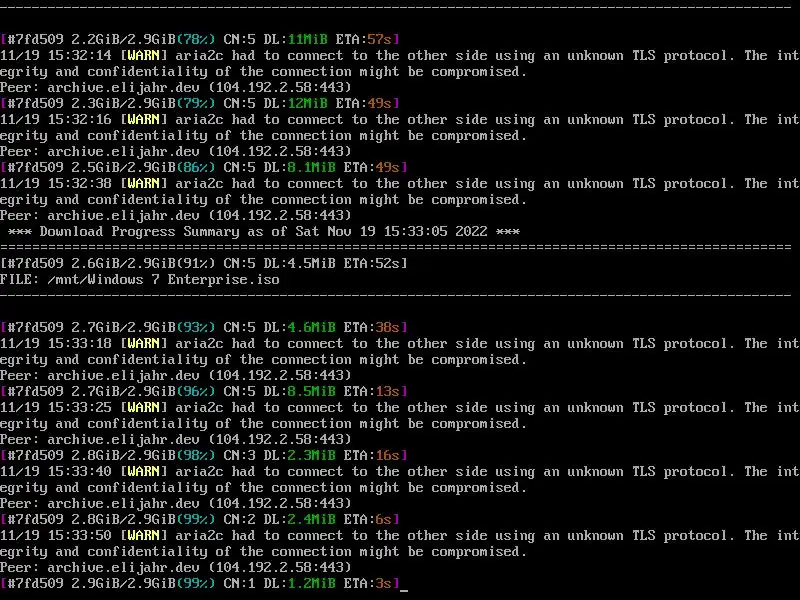Click the Peer line below the 15:32:16 warning
Screen dimensions: 800x600
(x=176, y=152)
